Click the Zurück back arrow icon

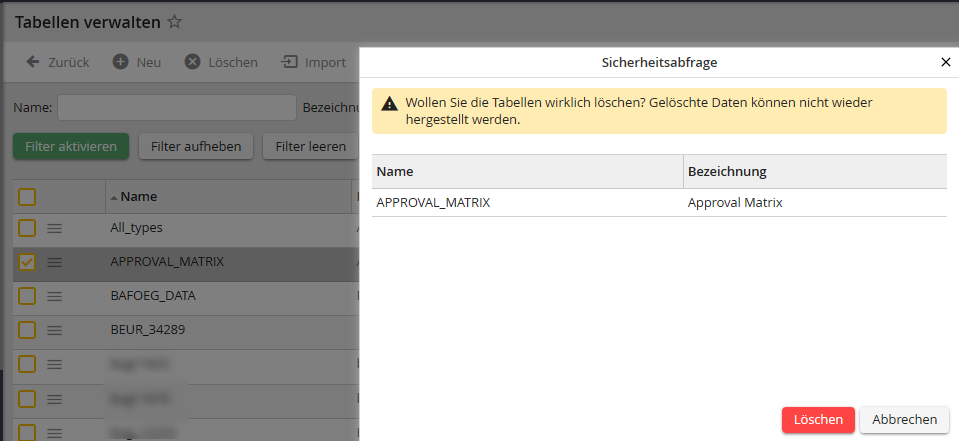(32, 62)
